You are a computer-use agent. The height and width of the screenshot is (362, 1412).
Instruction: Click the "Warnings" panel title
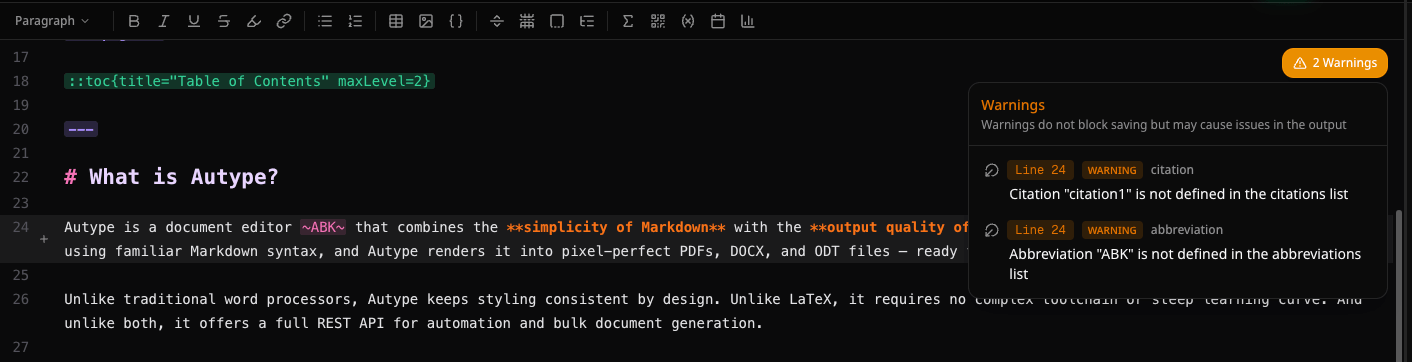coord(1013,104)
